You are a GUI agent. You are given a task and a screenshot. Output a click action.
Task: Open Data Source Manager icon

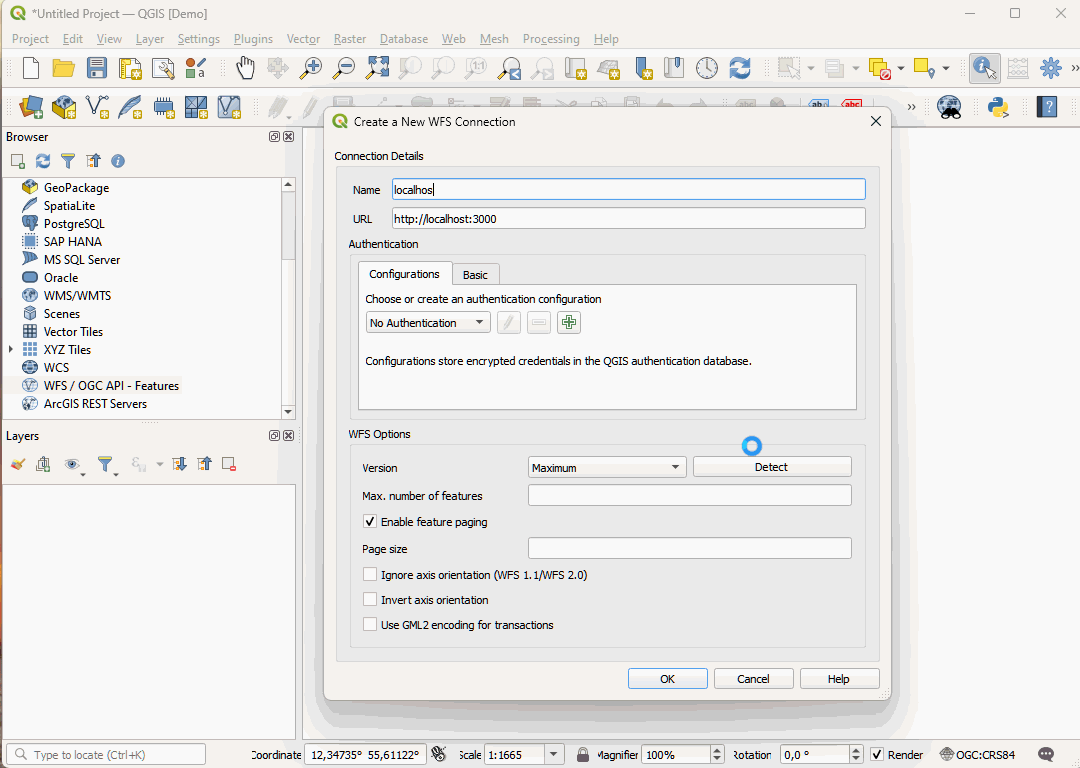click(31, 107)
